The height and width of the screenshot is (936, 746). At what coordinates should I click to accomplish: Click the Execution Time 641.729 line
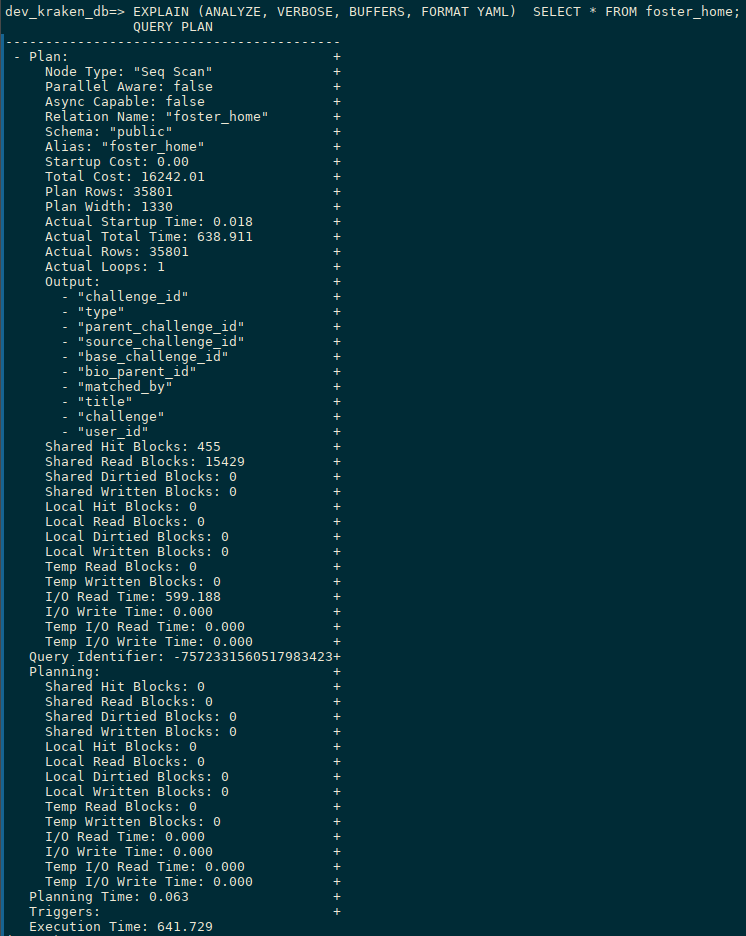tap(121, 926)
